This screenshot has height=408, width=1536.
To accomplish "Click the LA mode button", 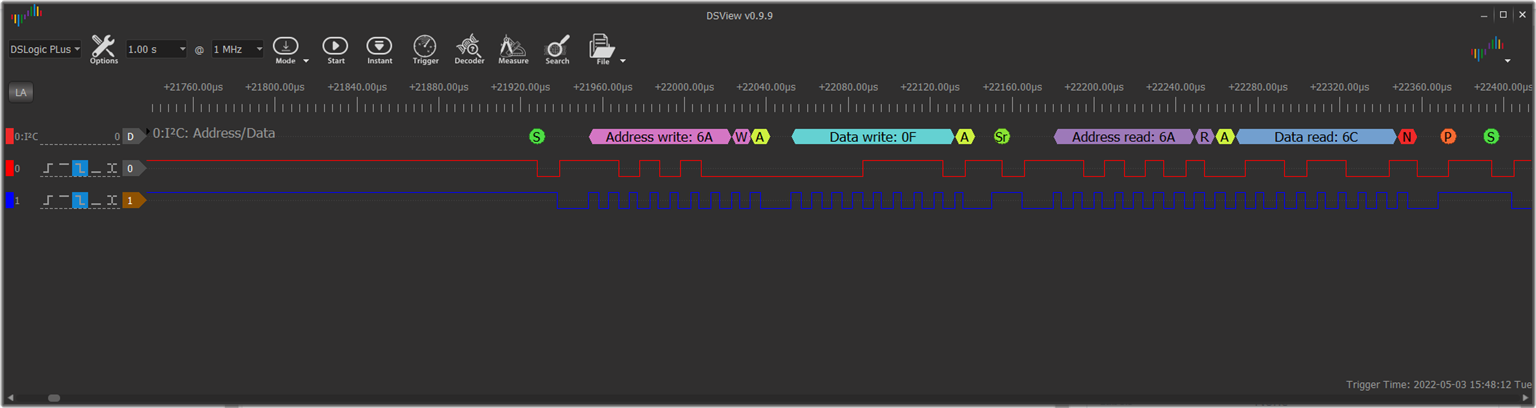I will pos(20,92).
